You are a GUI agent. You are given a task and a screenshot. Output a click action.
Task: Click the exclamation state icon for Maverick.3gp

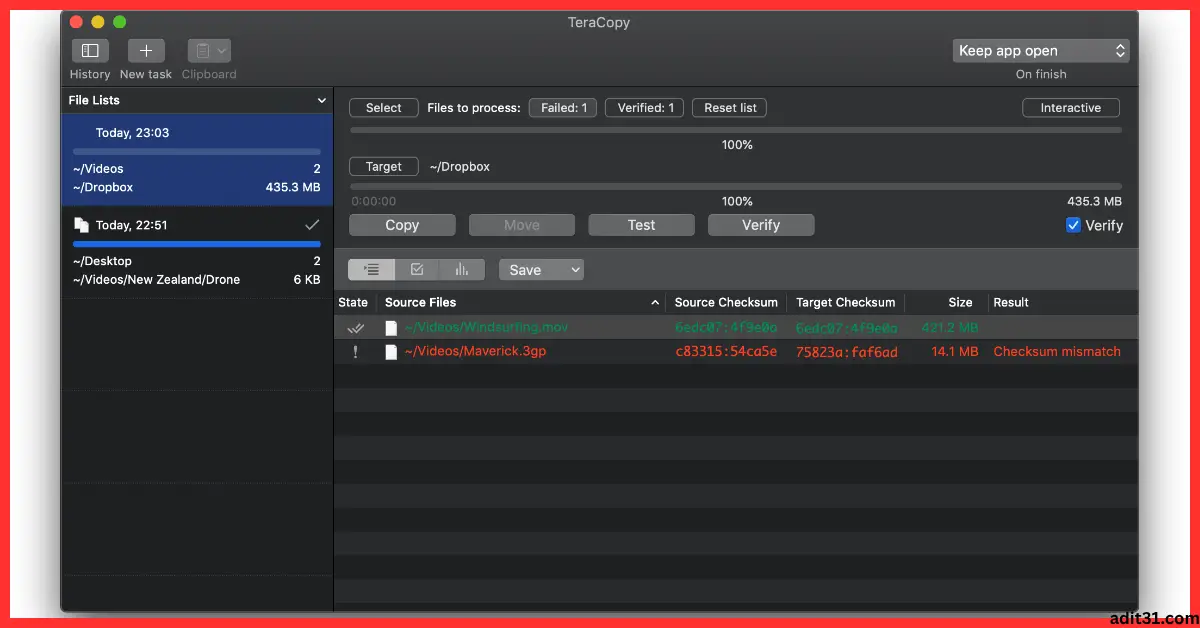(x=354, y=352)
